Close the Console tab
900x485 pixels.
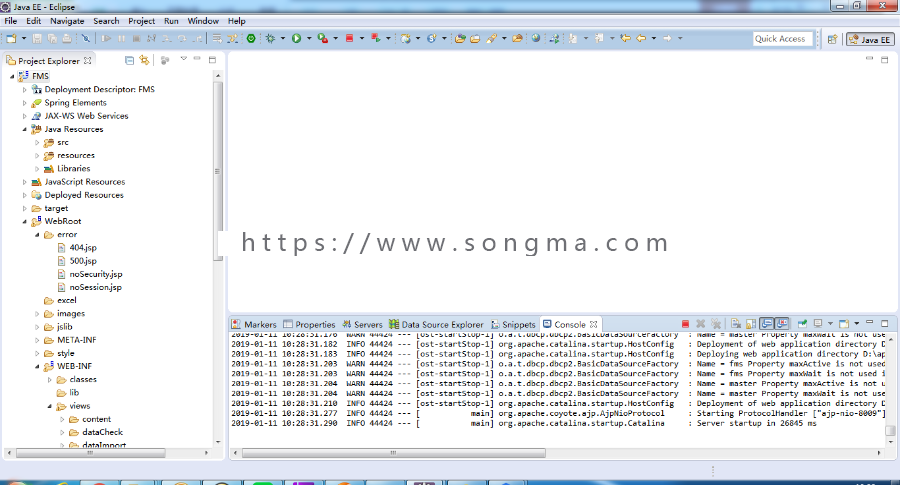tap(593, 324)
